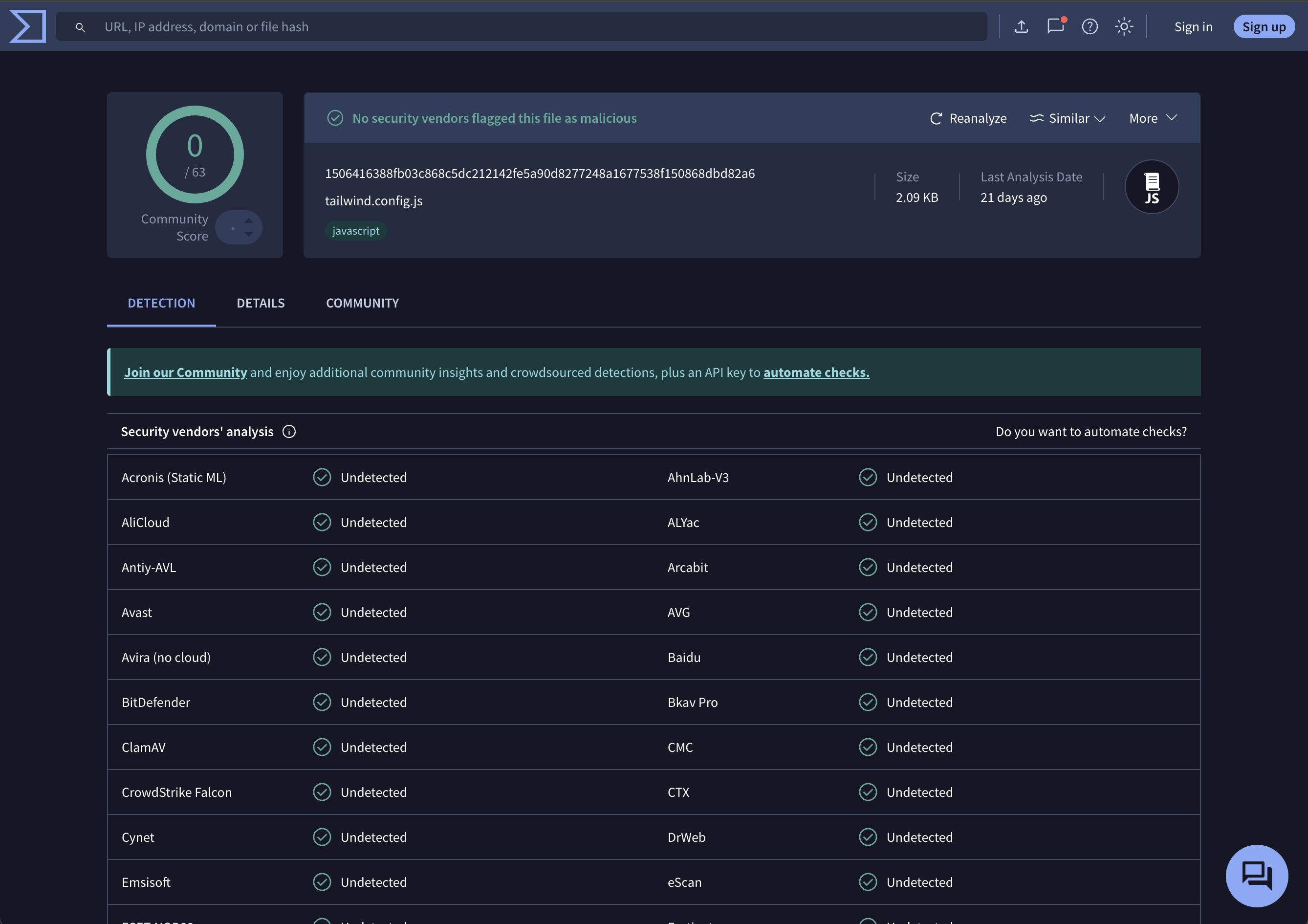This screenshot has width=1308, height=924.
Task: Expand the Similar dropdown
Action: [1067, 118]
